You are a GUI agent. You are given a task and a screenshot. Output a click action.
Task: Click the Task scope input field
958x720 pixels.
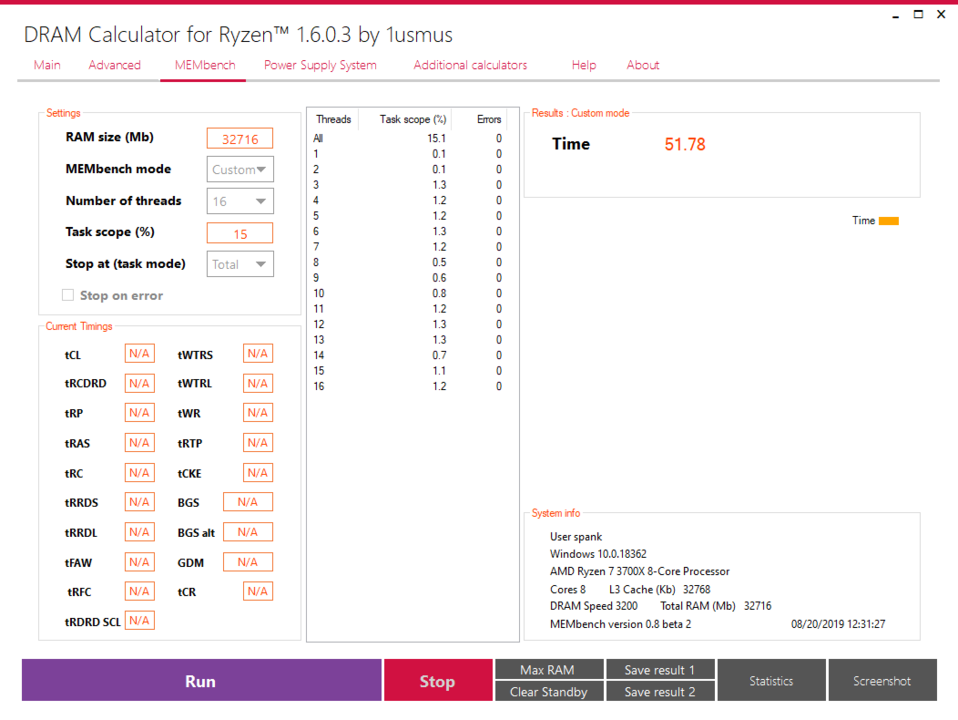pyautogui.click(x=240, y=233)
